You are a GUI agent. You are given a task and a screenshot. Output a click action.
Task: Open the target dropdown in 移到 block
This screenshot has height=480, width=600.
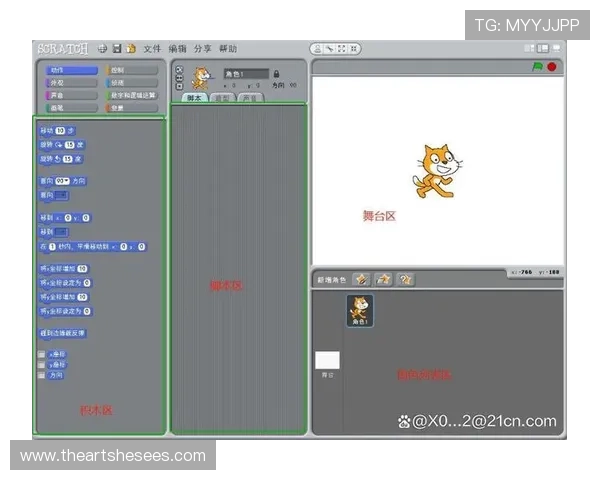pyautogui.click(x=62, y=231)
